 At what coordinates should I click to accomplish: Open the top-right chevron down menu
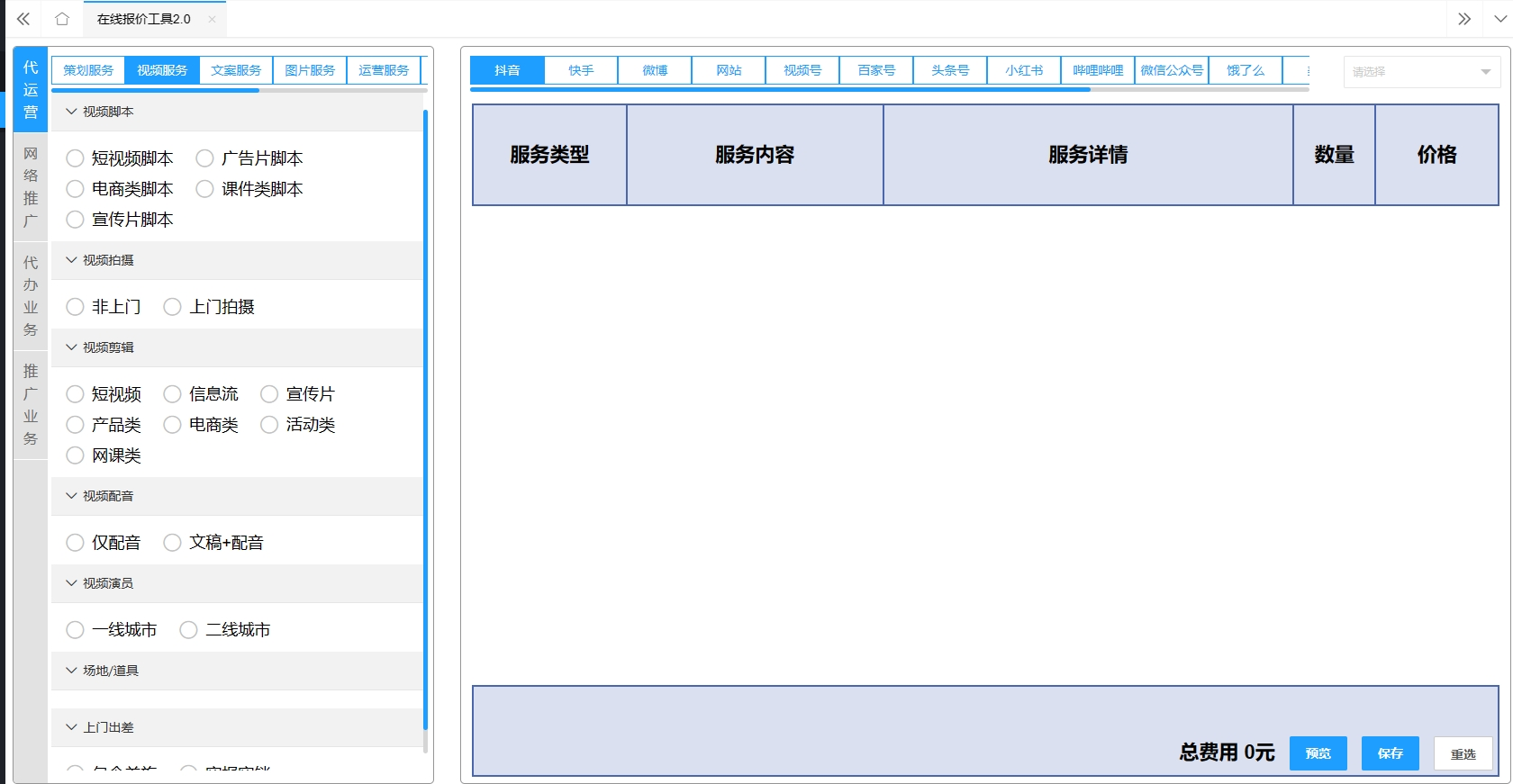(1500, 19)
